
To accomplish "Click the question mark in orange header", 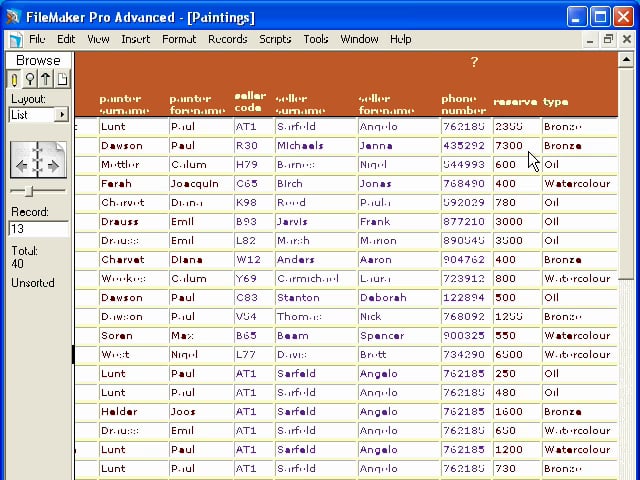I will [474, 62].
